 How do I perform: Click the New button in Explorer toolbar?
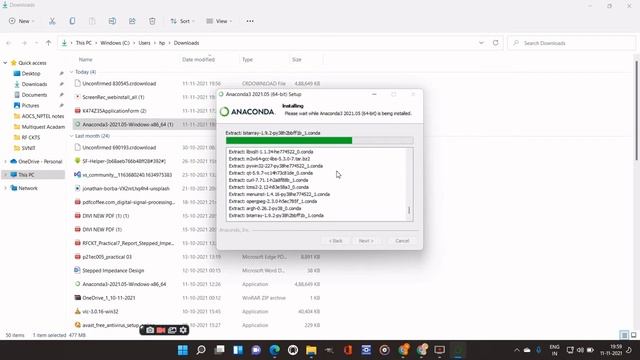coord(21,21)
